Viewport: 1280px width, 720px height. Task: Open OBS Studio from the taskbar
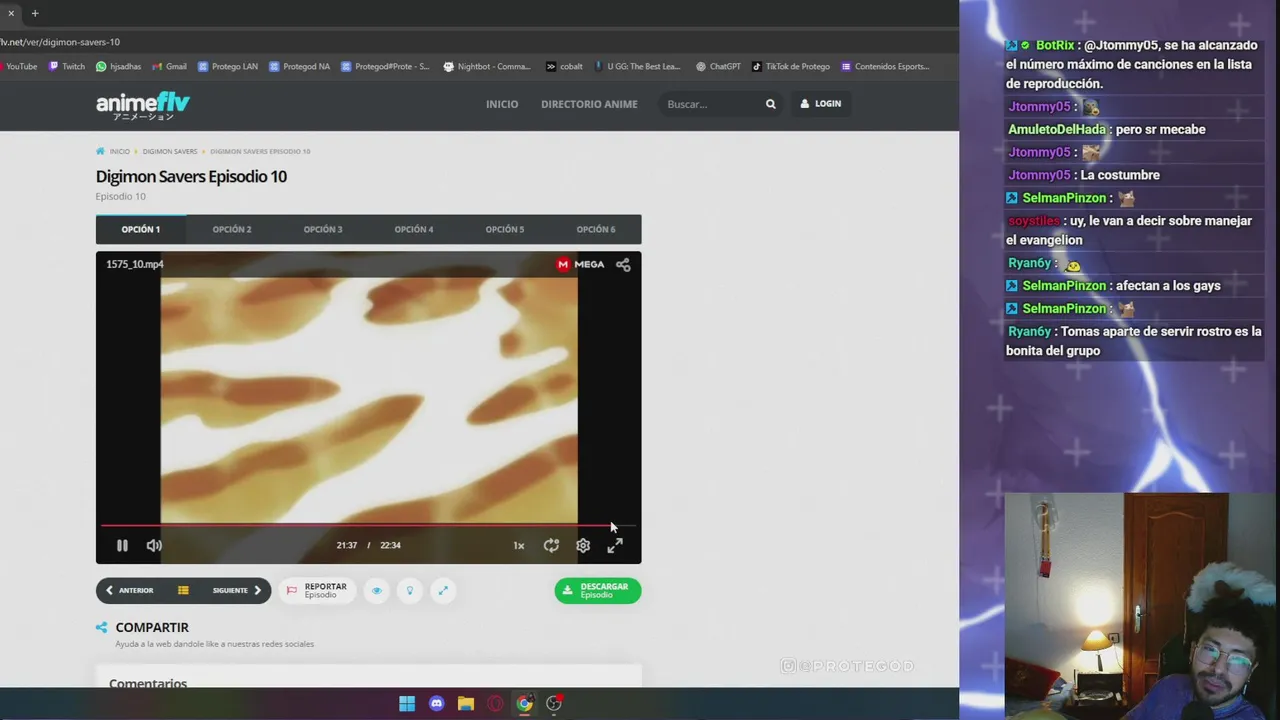(554, 704)
